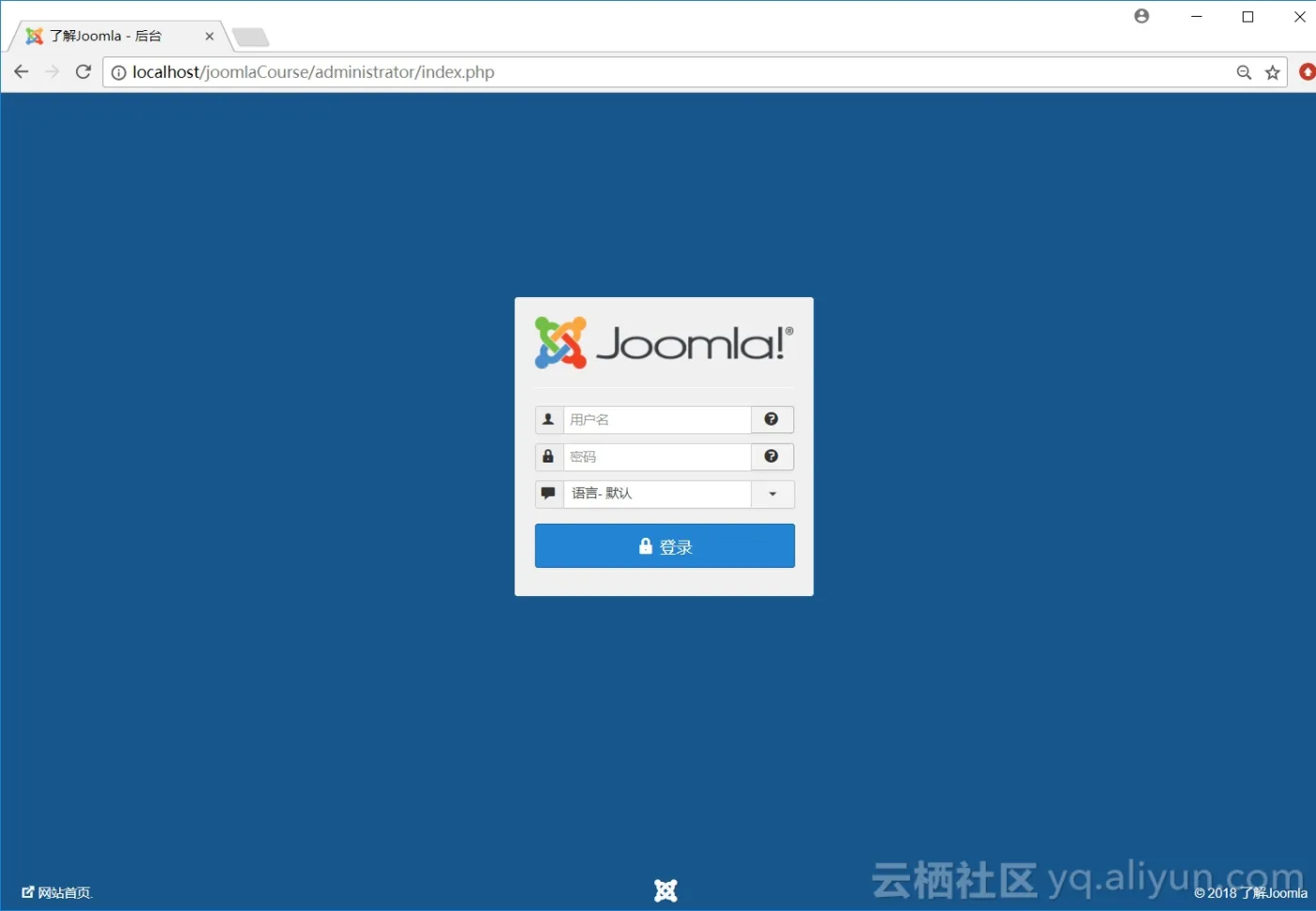Click the username field user icon
1316x911 pixels.
(549, 419)
